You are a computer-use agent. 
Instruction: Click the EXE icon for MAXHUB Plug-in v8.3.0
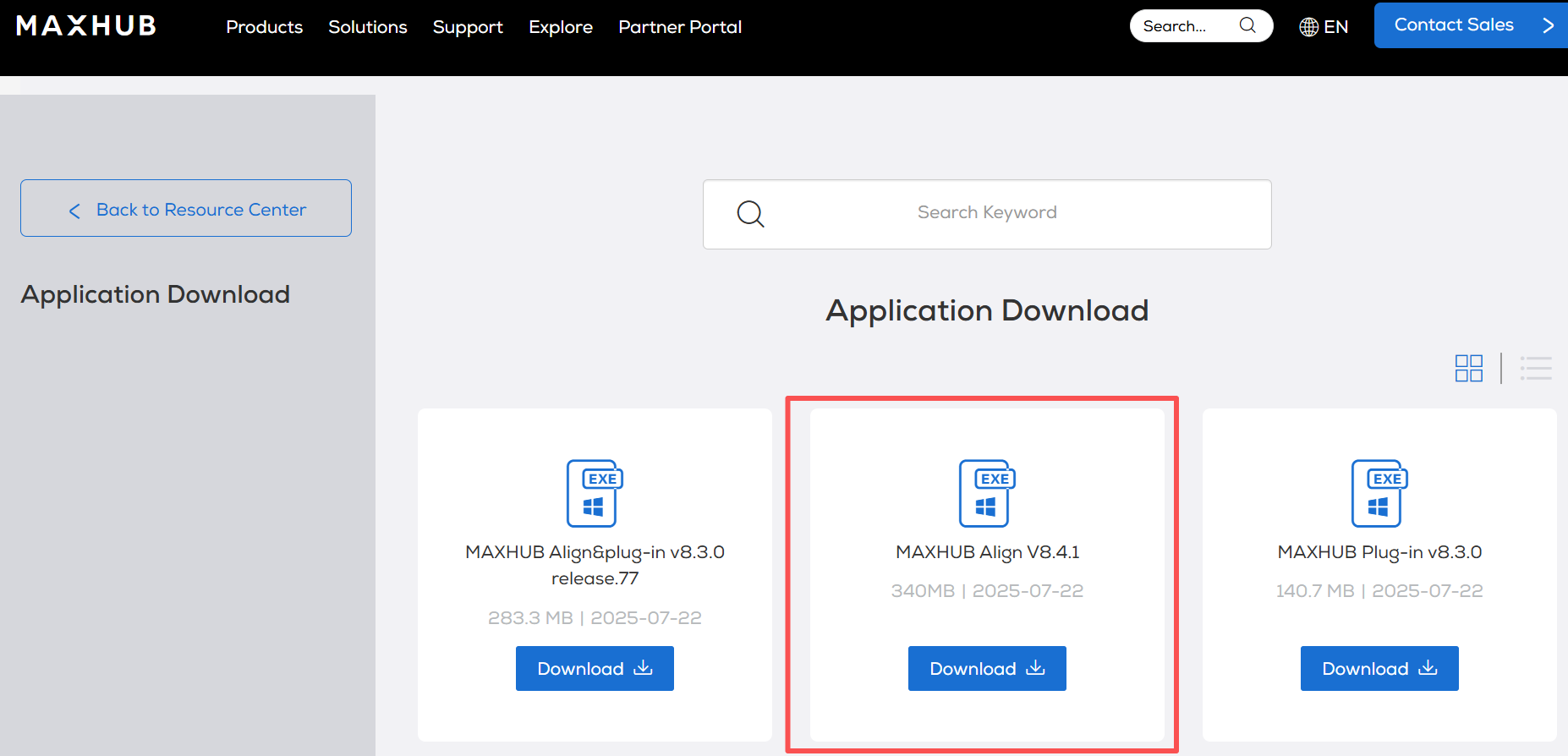(x=1379, y=493)
